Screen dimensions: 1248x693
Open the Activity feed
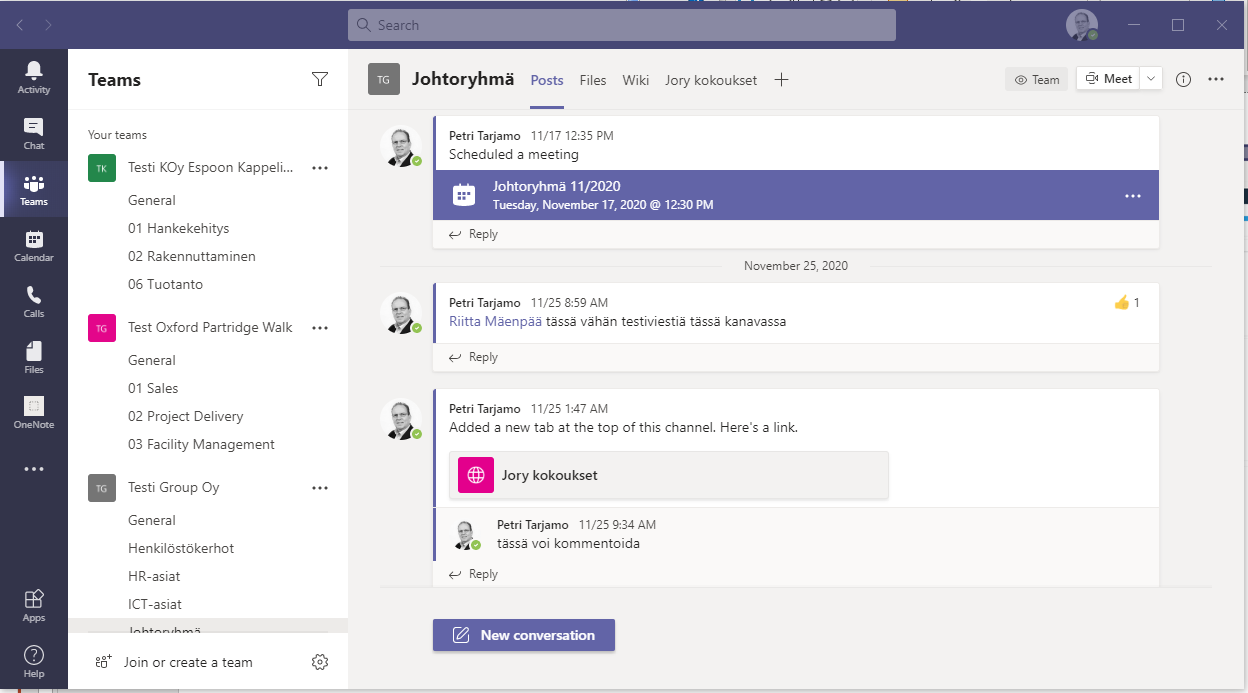pyautogui.click(x=34, y=77)
